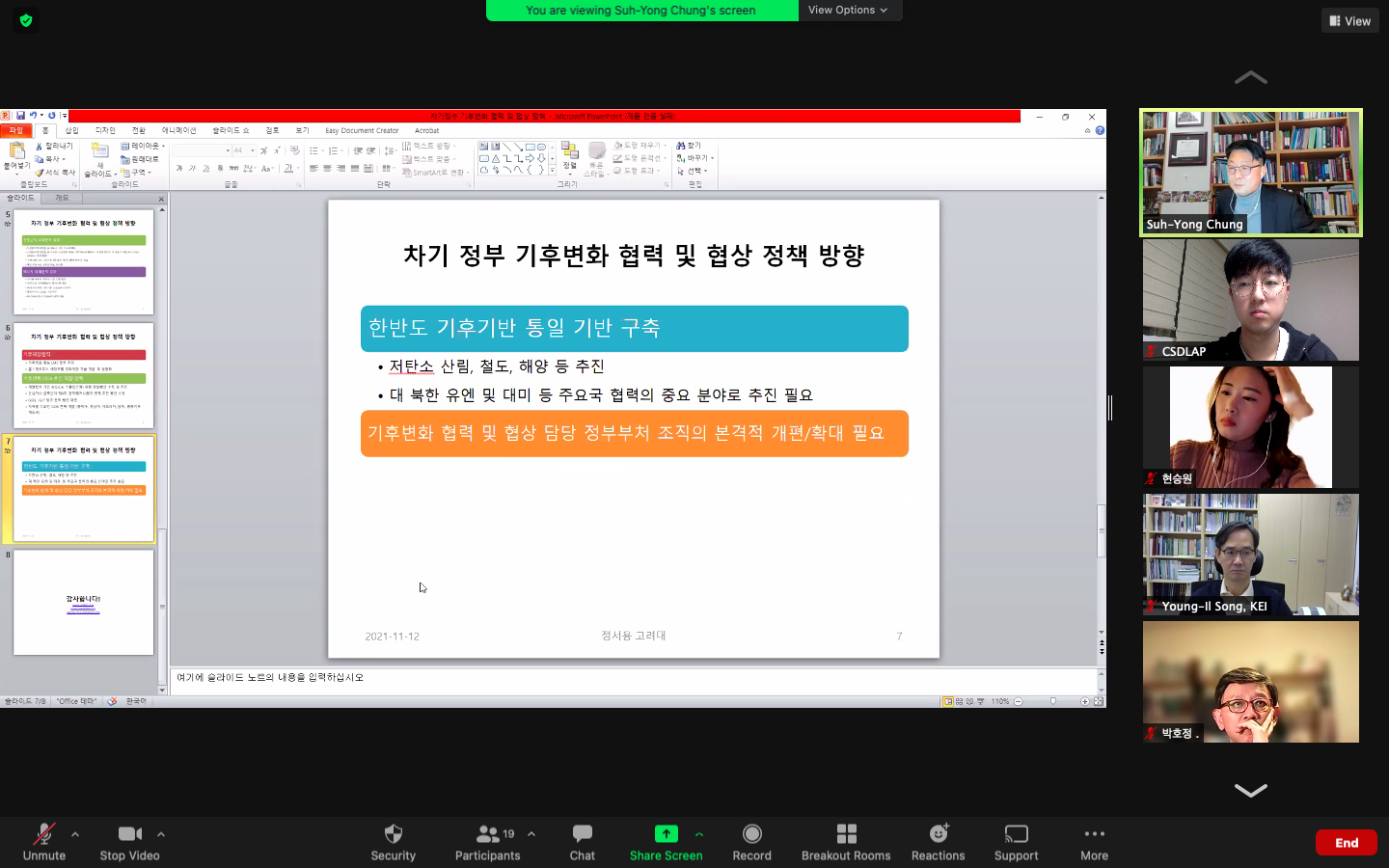Show previous video participants with up chevron
This screenshot has width=1389, height=868.
pos(1250,77)
